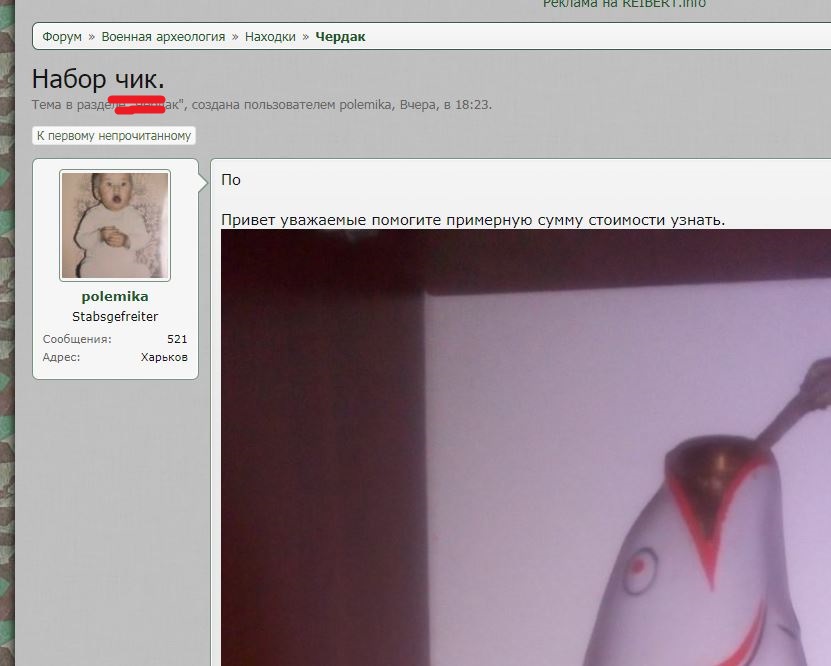Click the green polemika username under the avatar
Screen dimensions: 831x666
click(115, 297)
